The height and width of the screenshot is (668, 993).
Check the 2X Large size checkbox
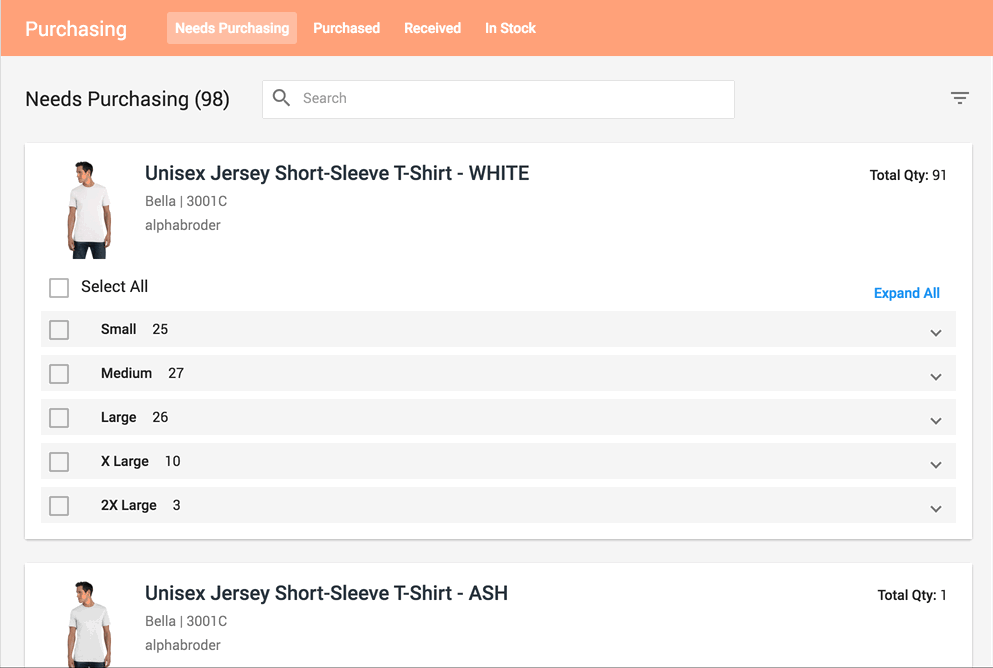coord(59,506)
